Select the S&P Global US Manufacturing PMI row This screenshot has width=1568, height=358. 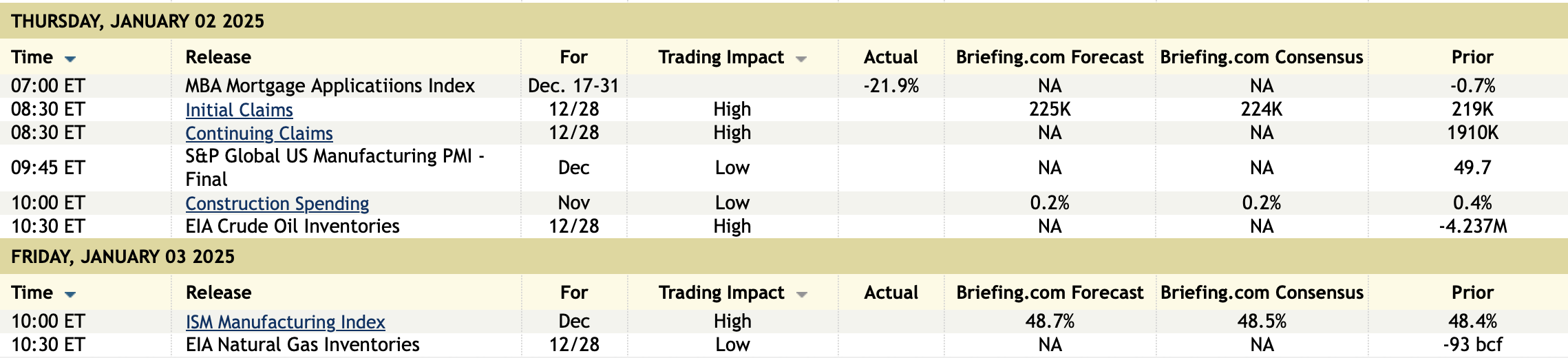(x=335, y=167)
